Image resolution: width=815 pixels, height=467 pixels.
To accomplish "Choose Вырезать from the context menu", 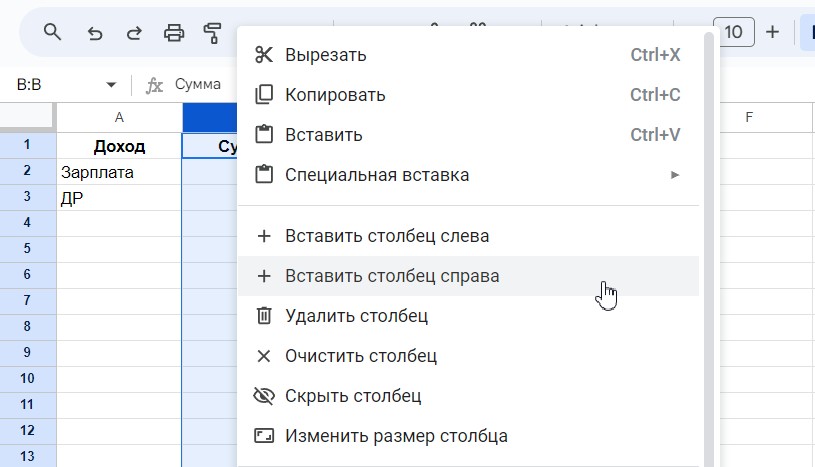I will point(325,55).
